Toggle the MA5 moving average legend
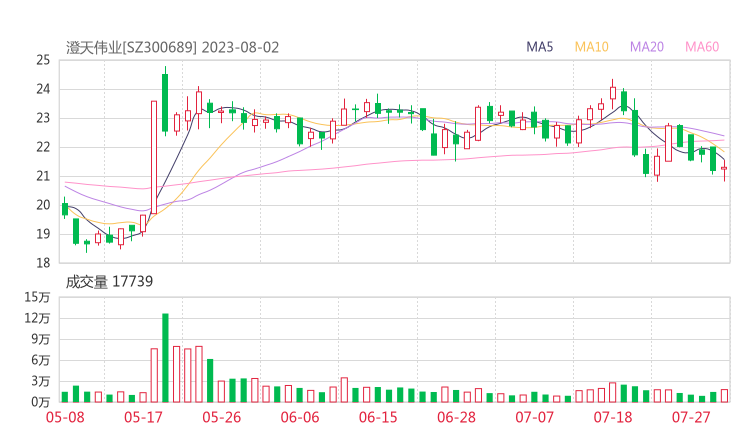Viewport: 740px width, 440px height. click(x=542, y=46)
